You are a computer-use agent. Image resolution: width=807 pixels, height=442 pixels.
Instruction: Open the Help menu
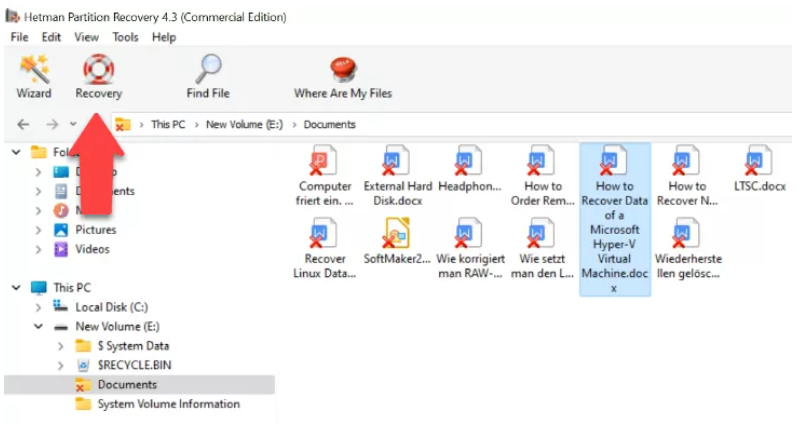point(164,37)
